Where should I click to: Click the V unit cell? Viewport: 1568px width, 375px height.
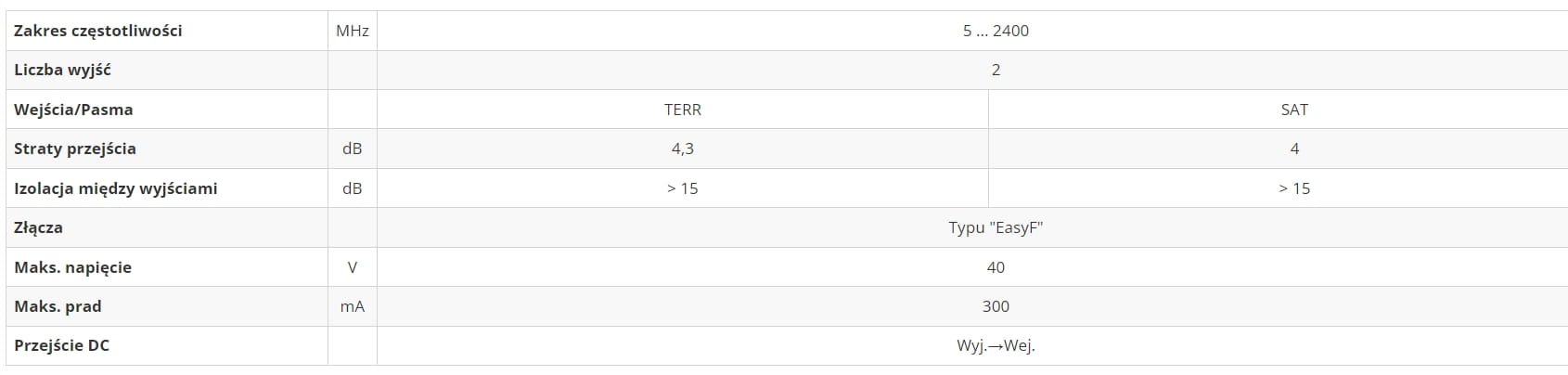353,267
